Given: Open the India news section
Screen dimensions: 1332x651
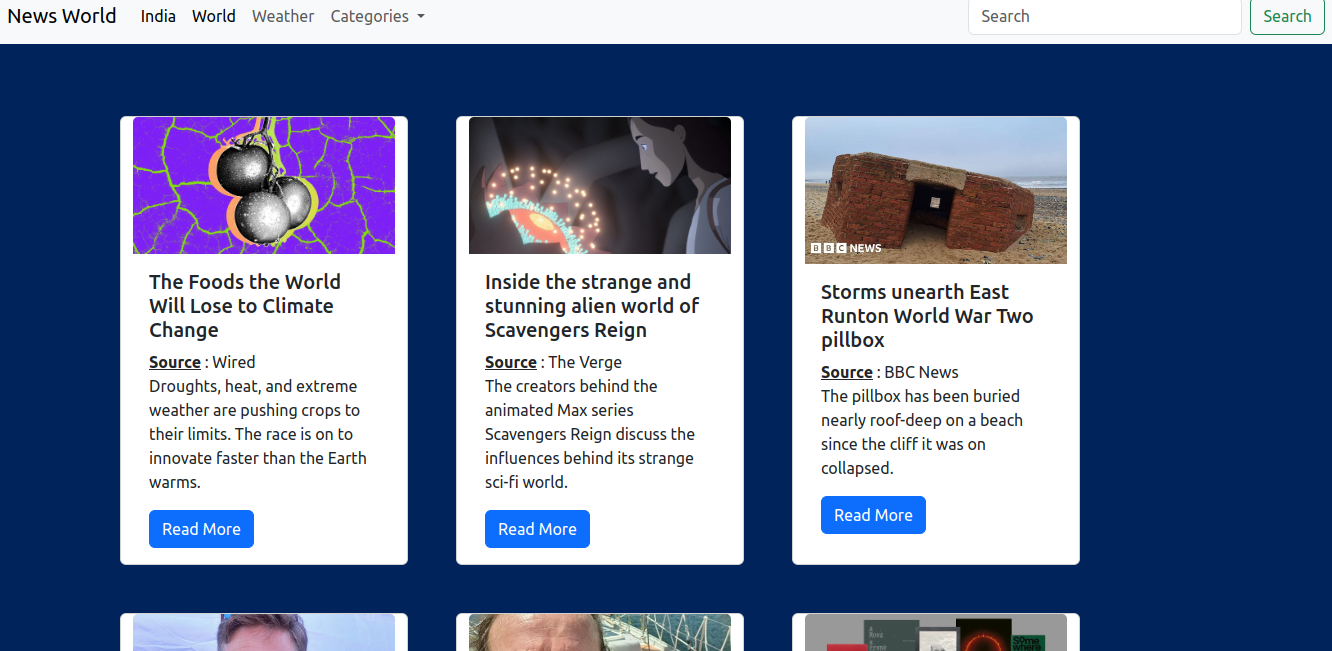Looking at the screenshot, I should click(158, 16).
